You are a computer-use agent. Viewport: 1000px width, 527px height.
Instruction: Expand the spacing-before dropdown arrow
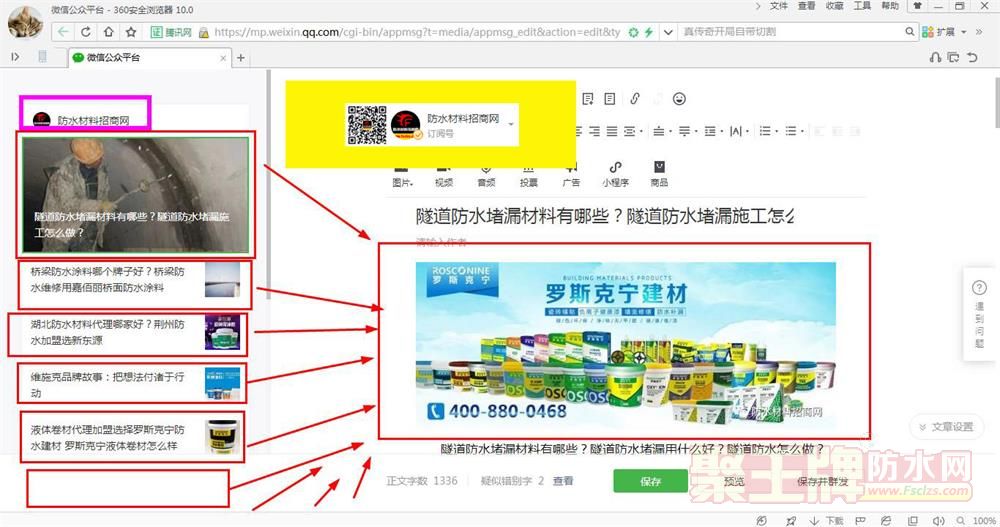click(670, 132)
